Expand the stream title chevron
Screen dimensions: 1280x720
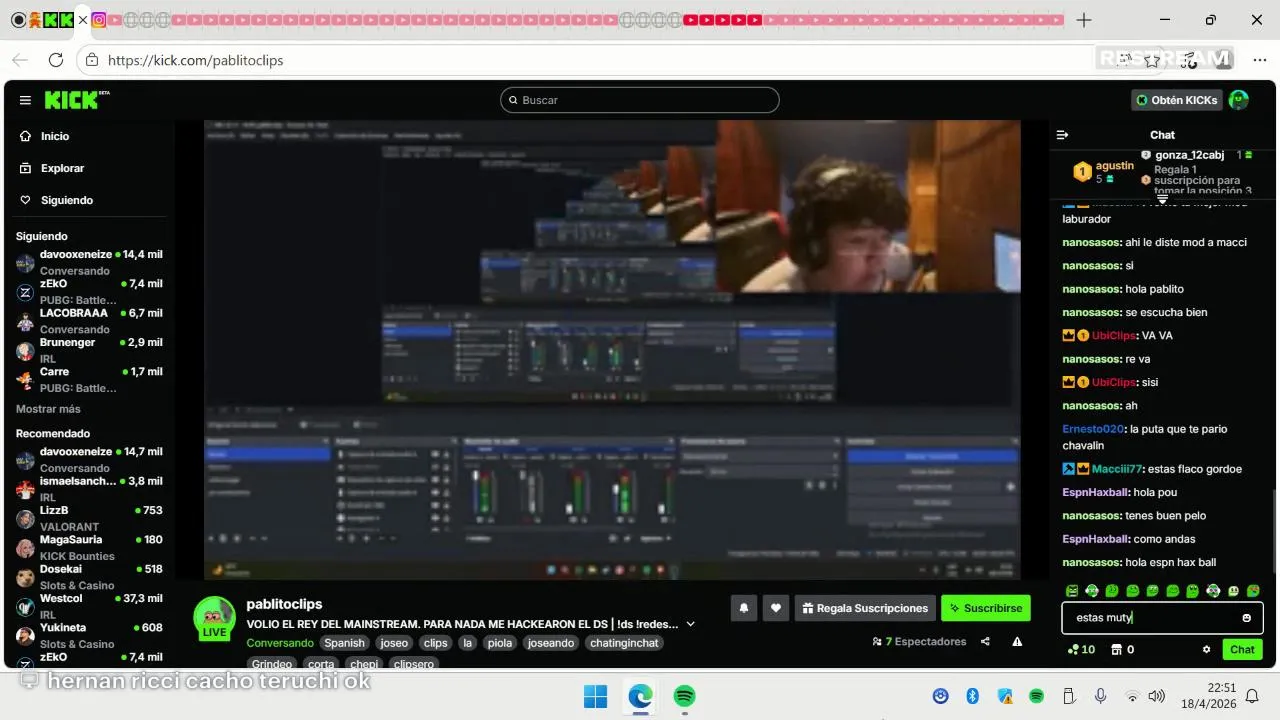[x=690, y=624]
